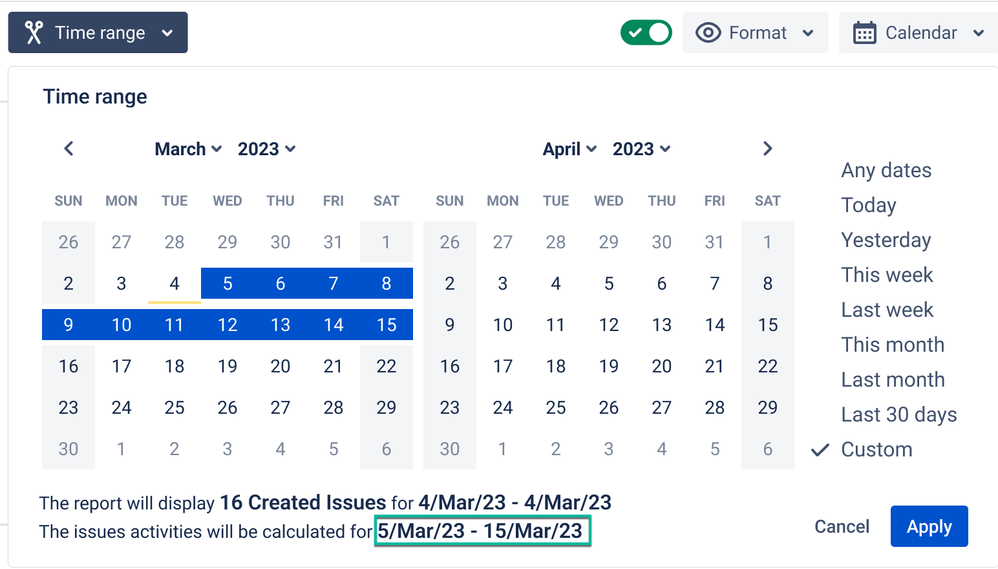Pick the Yesterday preset
The image size is (998, 569).
tap(885, 240)
